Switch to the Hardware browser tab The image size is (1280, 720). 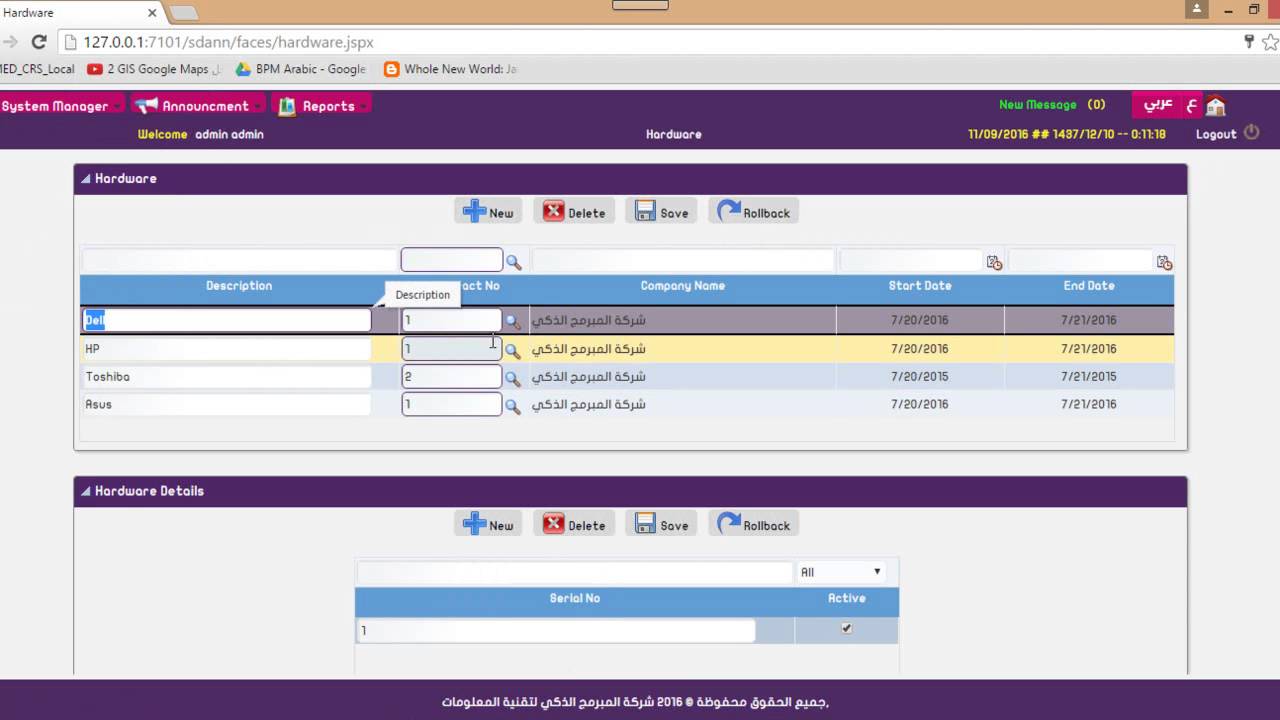78,13
